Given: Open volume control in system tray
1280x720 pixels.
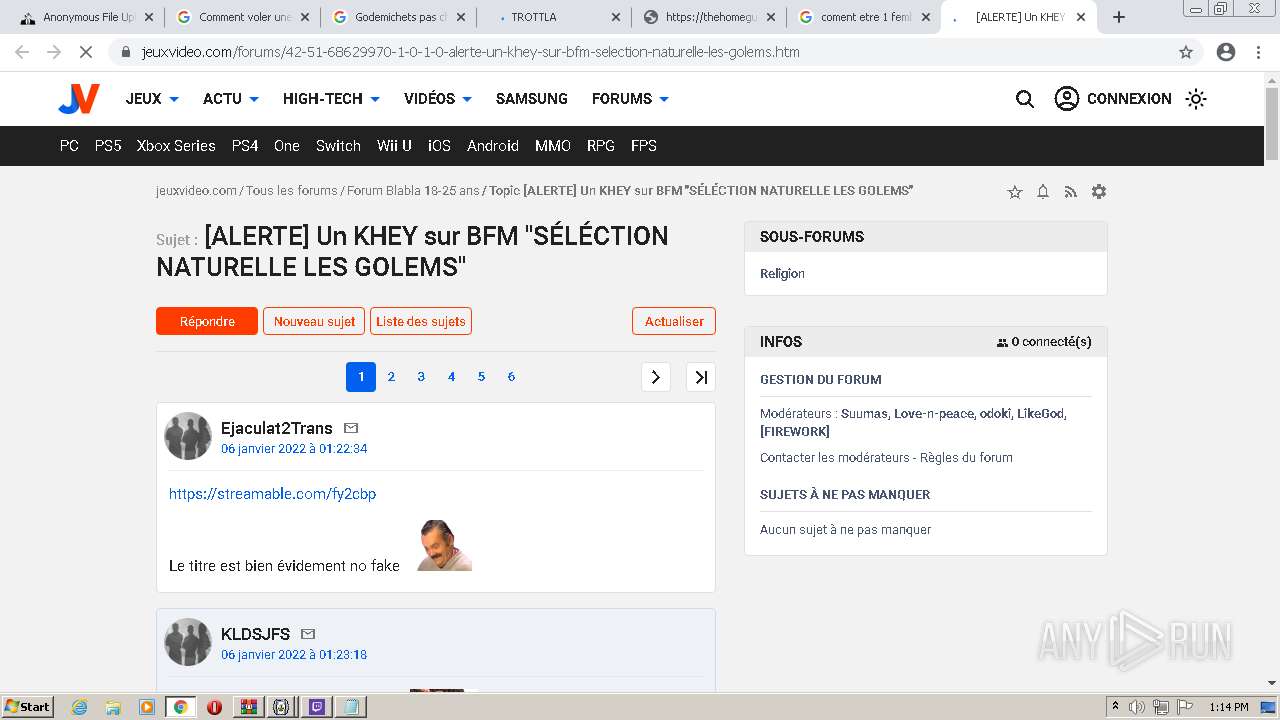Looking at the screenshot, I should tap(1137, 707).
